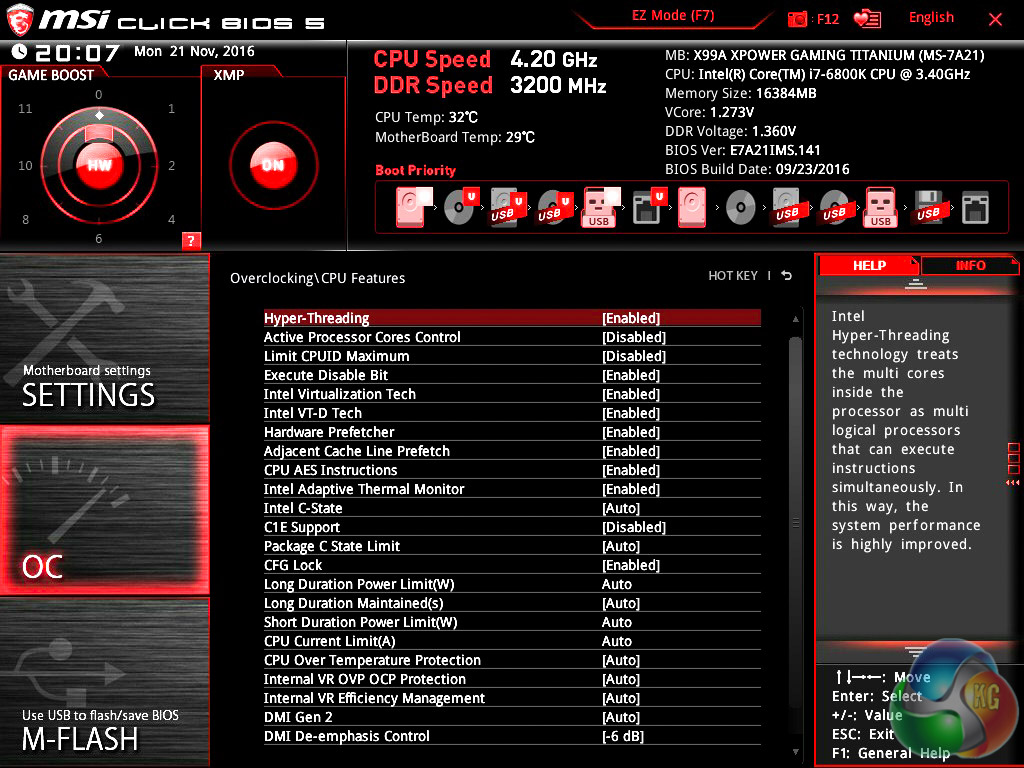This screenshot has width=1024, height=768.
Task: Click the clock icon beside the time
Action: [x=20, y=52]
